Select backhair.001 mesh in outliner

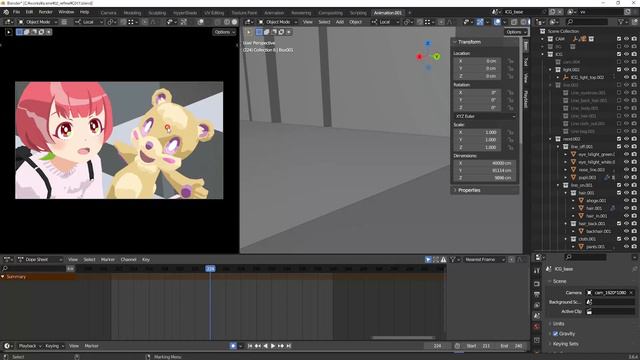[x=598, y=231]
